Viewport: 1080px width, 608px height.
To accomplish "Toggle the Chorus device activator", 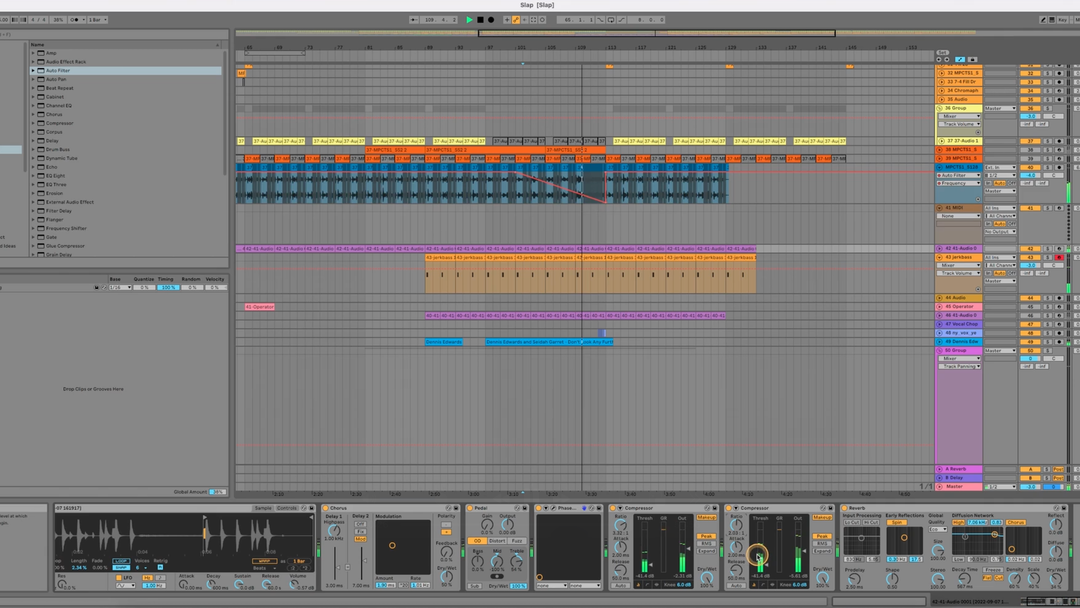I will (x=325, y=508).
